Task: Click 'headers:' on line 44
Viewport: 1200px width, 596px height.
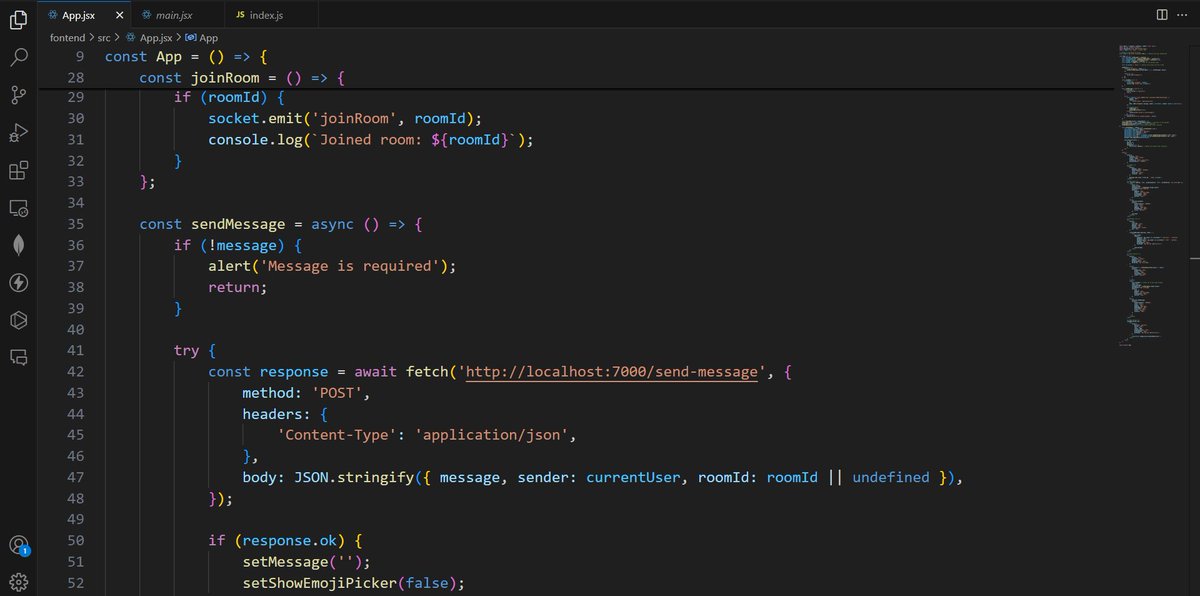Action: [x=276, y=414]
